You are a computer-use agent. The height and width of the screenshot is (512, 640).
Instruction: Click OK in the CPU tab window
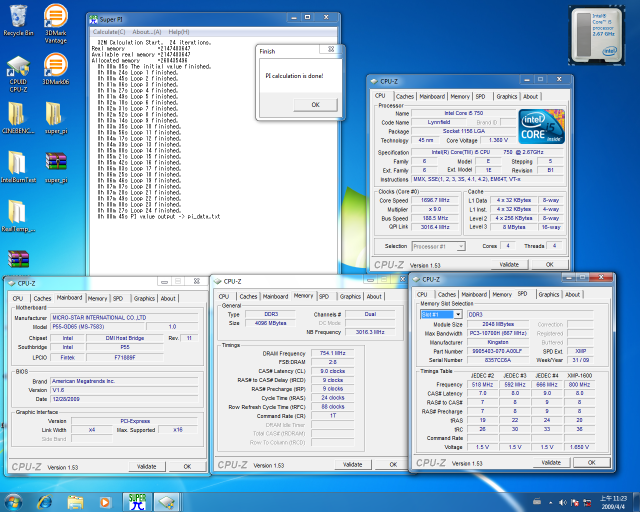click(x=549, y=265)
